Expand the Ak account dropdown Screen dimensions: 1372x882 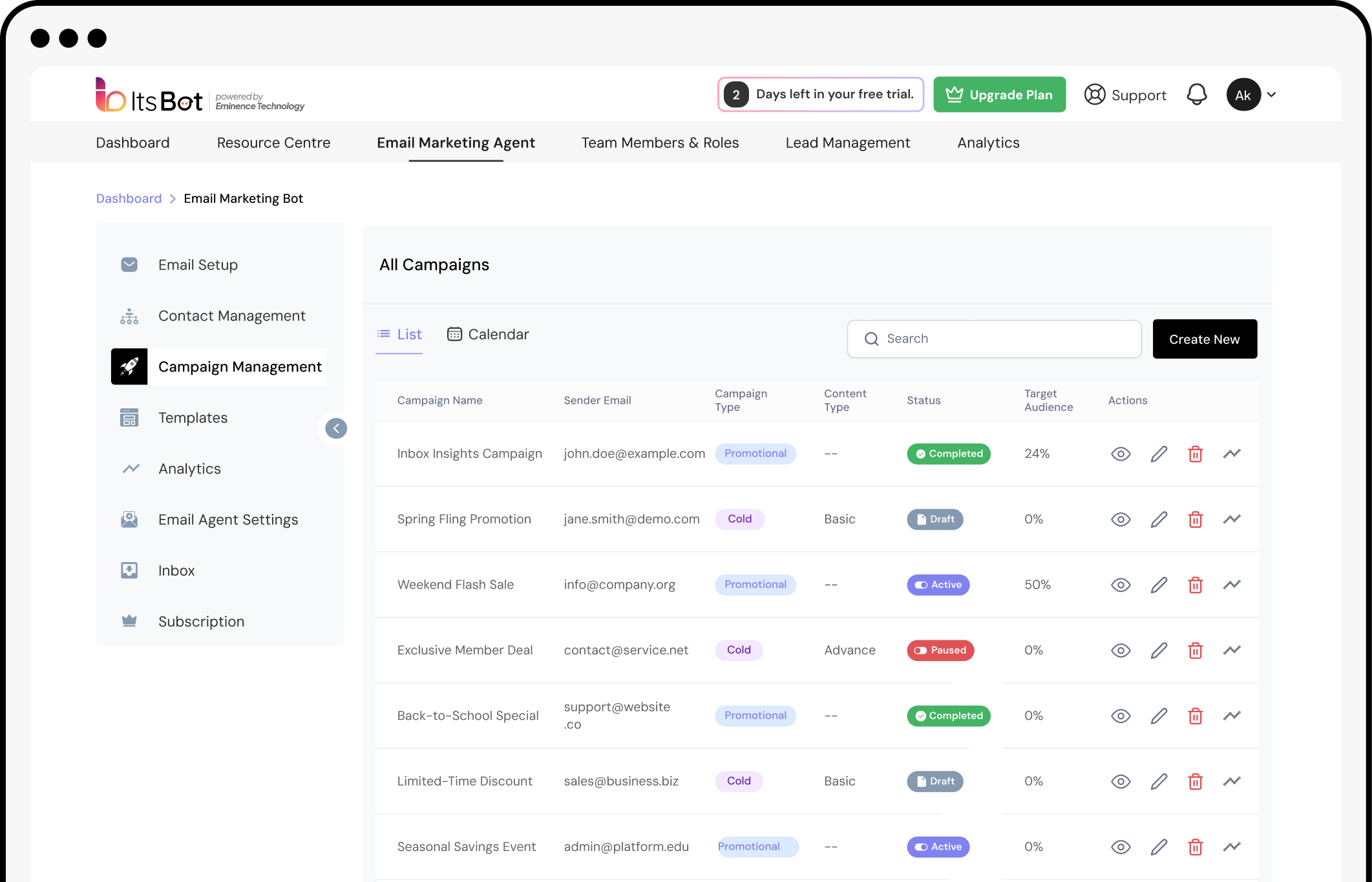click(x=1271, y=95)
